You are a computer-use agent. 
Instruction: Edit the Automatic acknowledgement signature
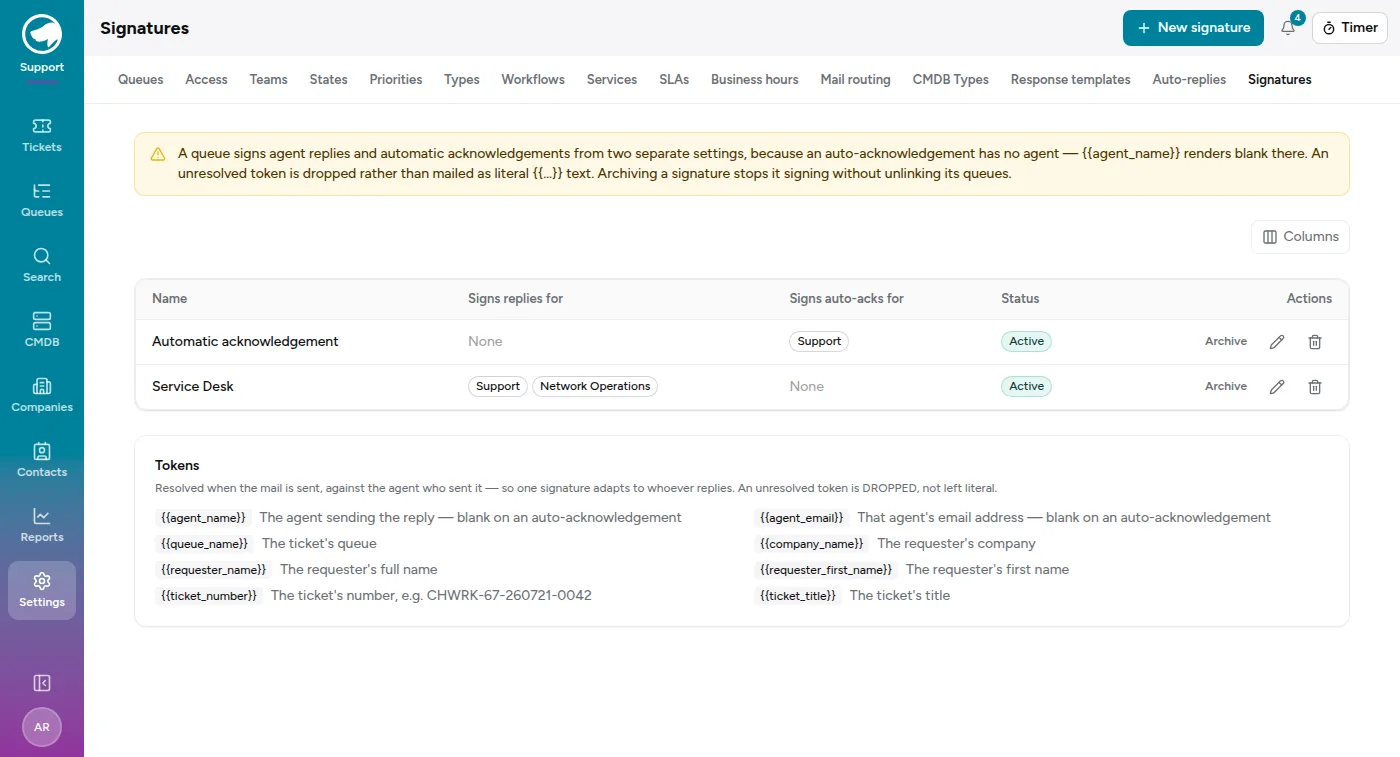click(x=1277, y=342)
